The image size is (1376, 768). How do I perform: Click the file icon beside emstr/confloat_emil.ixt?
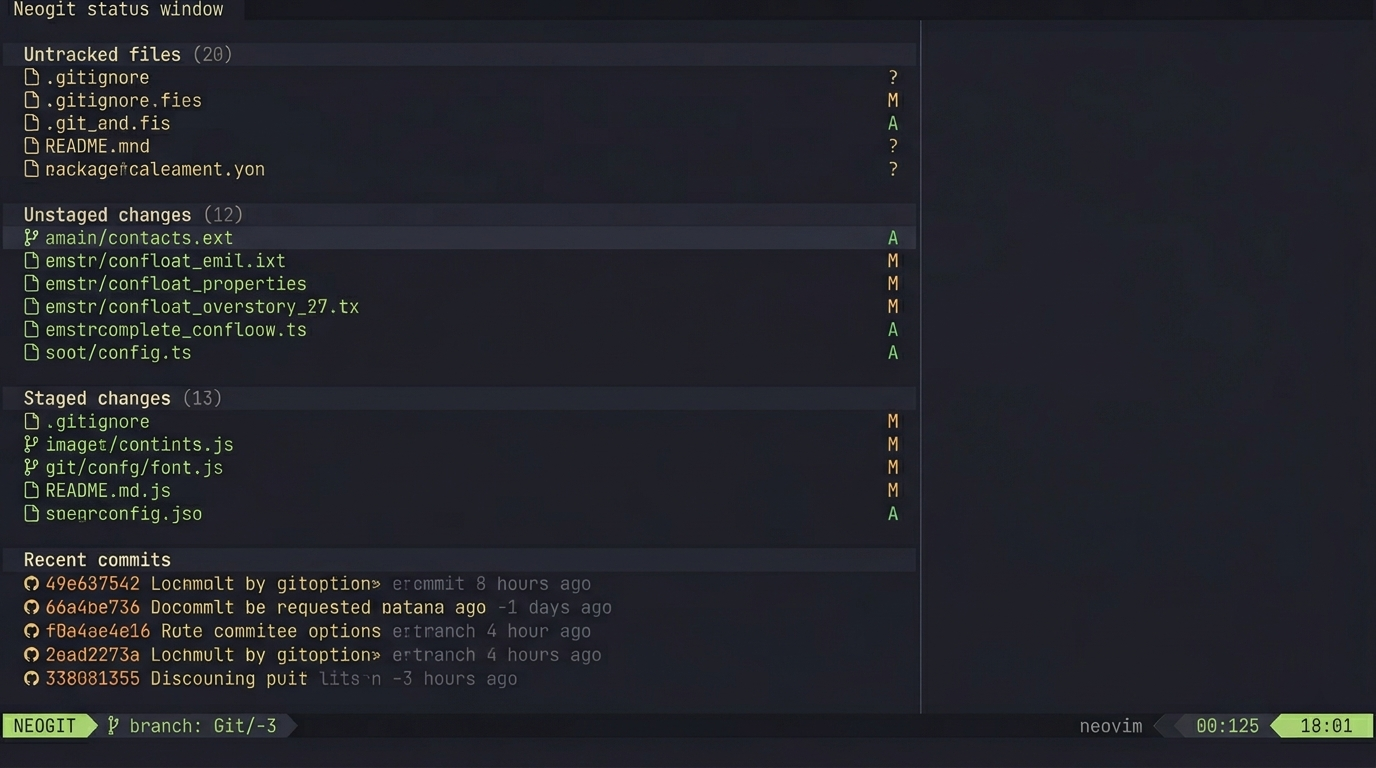pyautogui.click(x=31, y=261)
